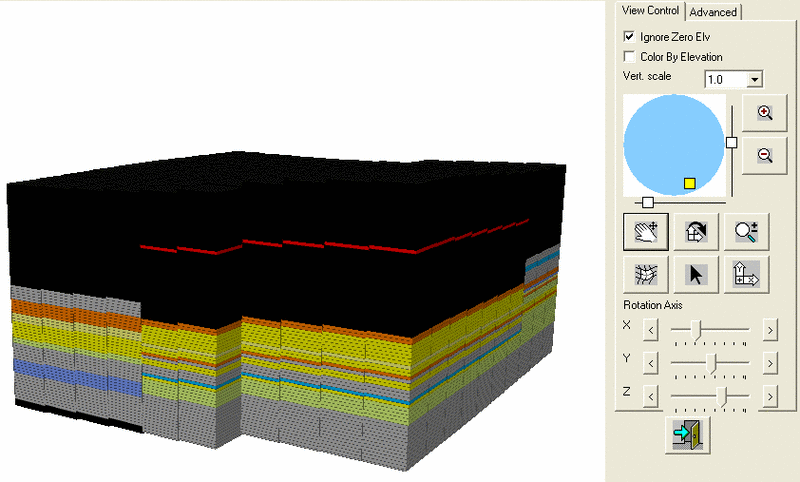Click the Y rotation axis right arrow
Image resolution: width=800 pixels, height=482 pixels.
tap(770, 364)
